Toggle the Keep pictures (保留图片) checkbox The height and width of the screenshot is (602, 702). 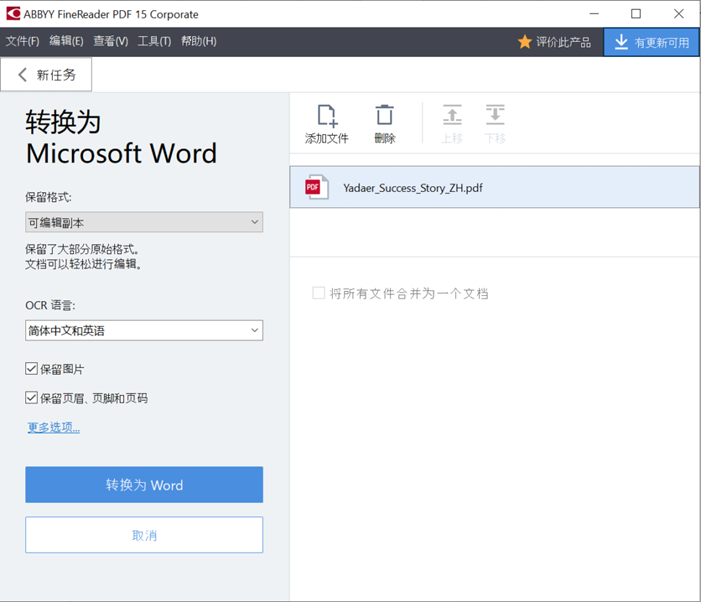31,369
